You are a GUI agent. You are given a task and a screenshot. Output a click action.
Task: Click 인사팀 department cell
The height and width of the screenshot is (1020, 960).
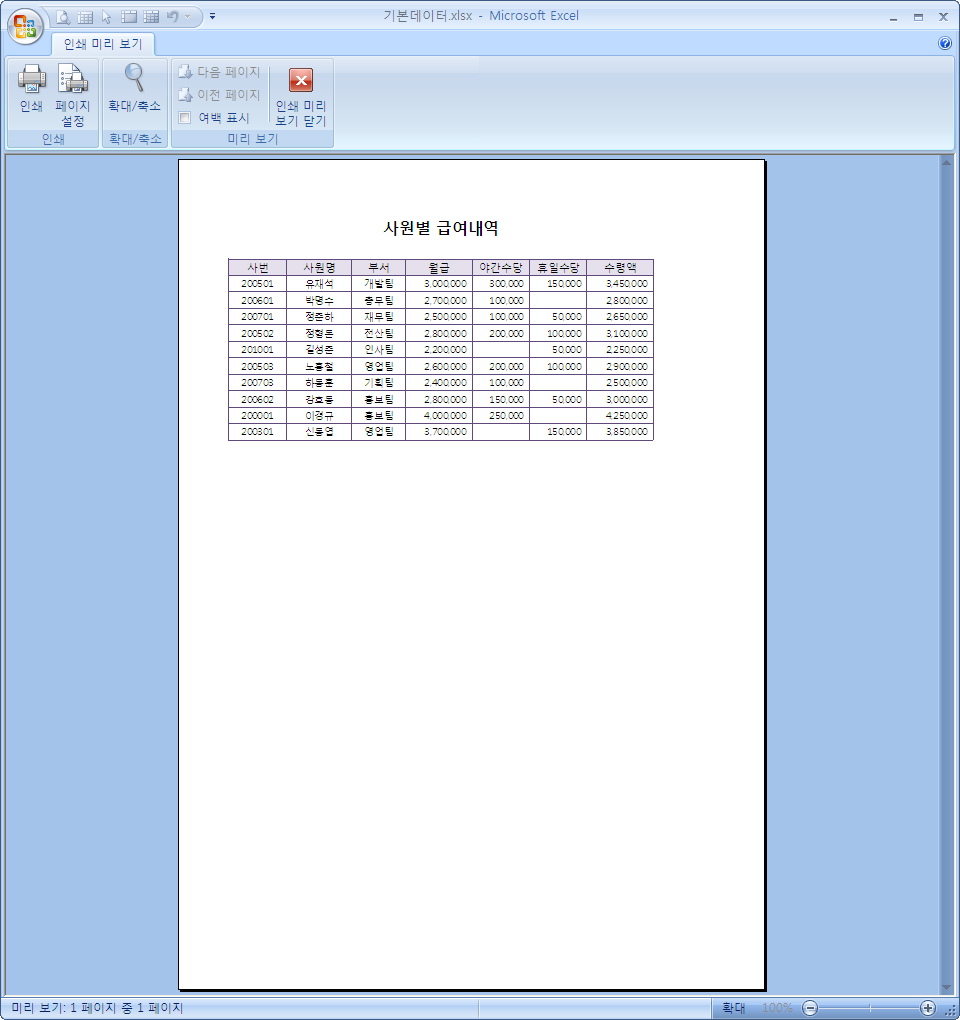(379, 350)
